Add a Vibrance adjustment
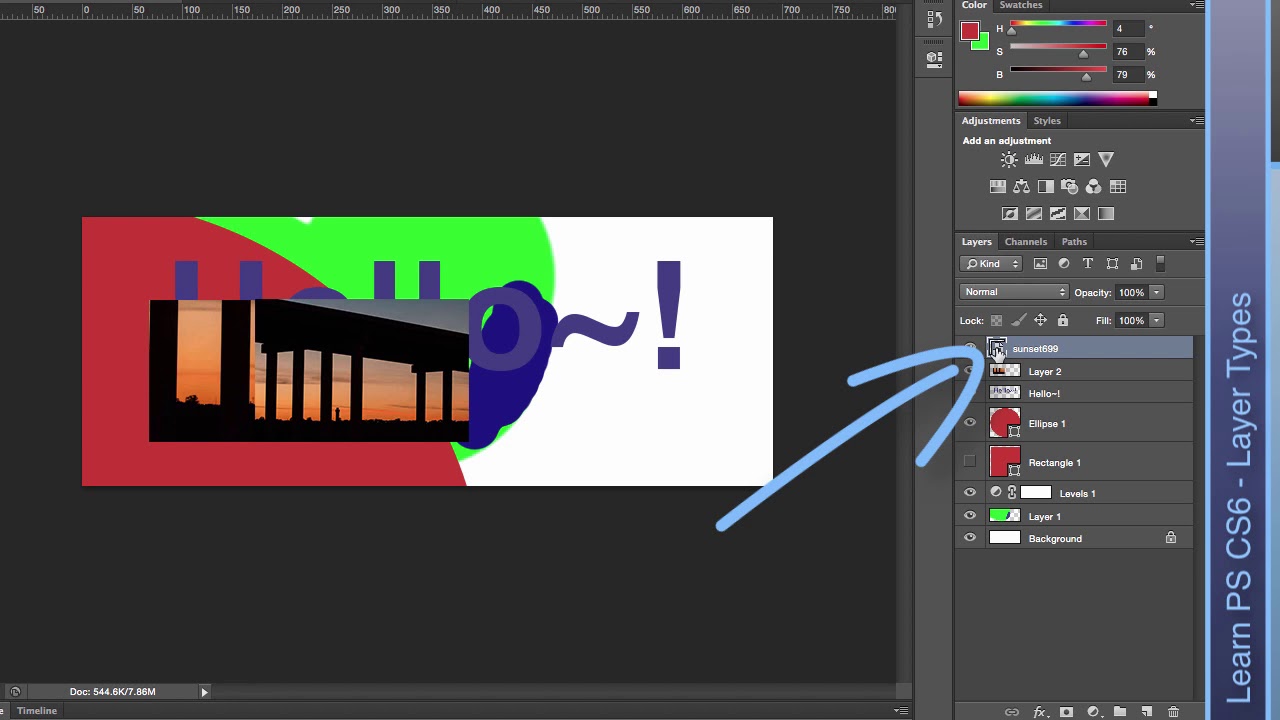 [x=1106, y=160]
